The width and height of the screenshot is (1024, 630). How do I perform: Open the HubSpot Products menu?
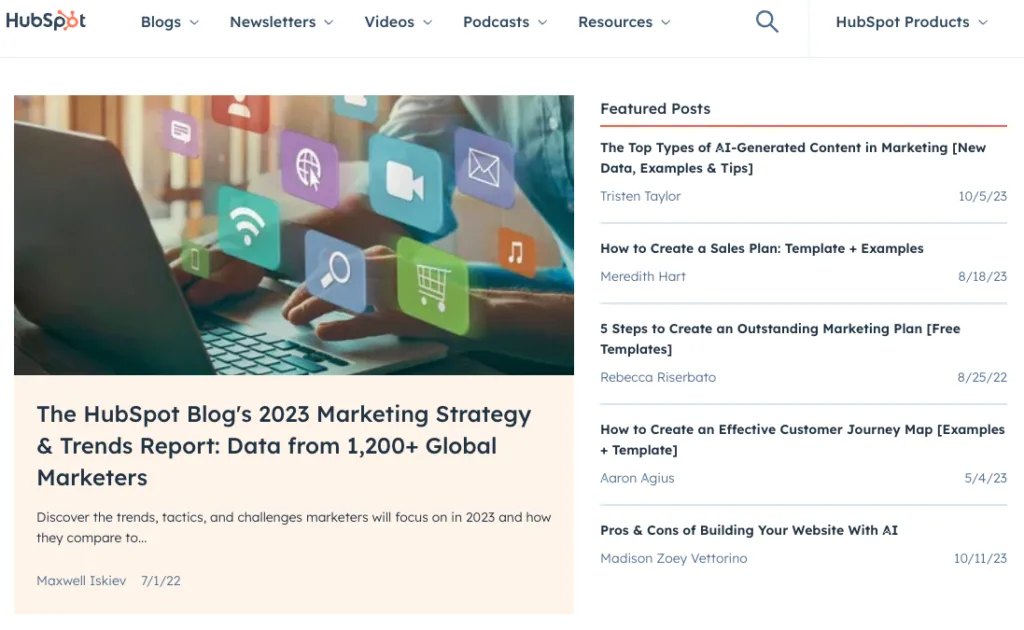902,22
